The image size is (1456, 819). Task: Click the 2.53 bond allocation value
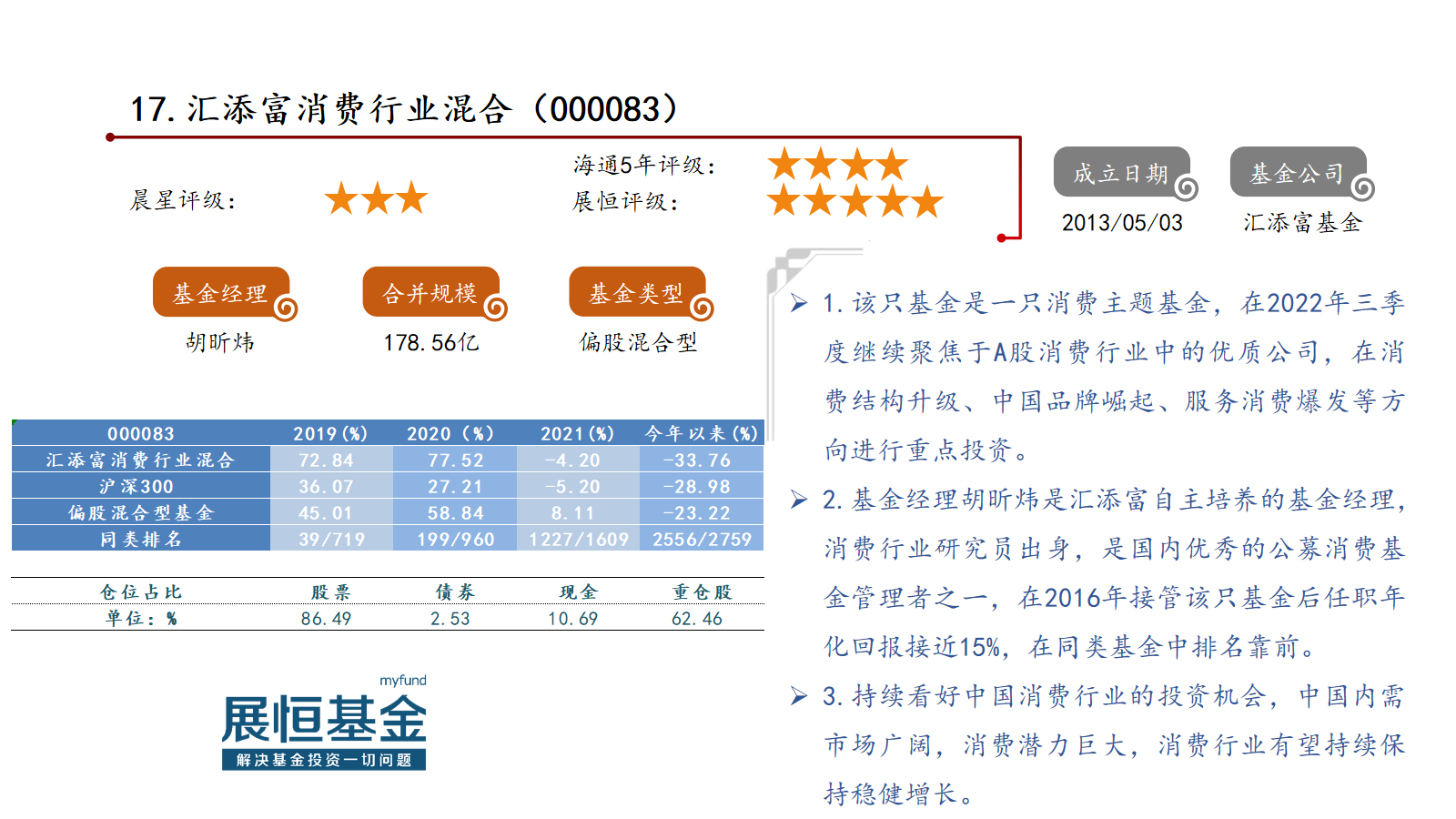[450, 618]
